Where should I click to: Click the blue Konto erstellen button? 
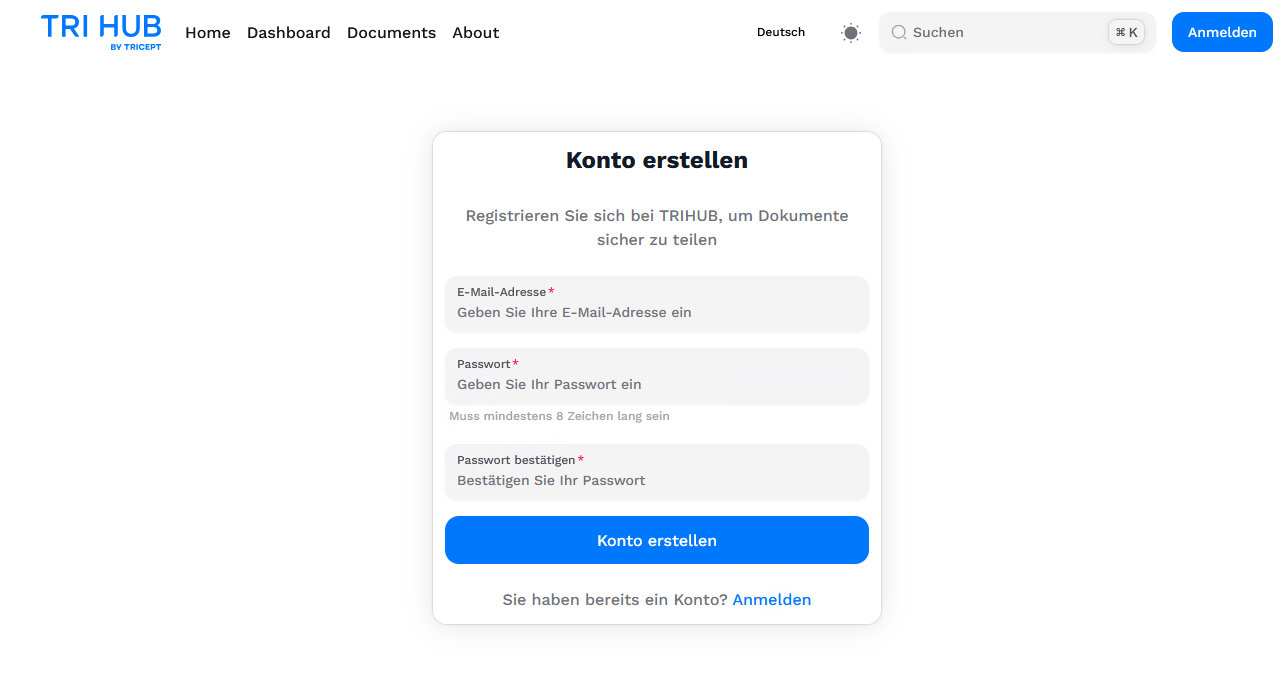pyautogui.click(x=657, y=540)
